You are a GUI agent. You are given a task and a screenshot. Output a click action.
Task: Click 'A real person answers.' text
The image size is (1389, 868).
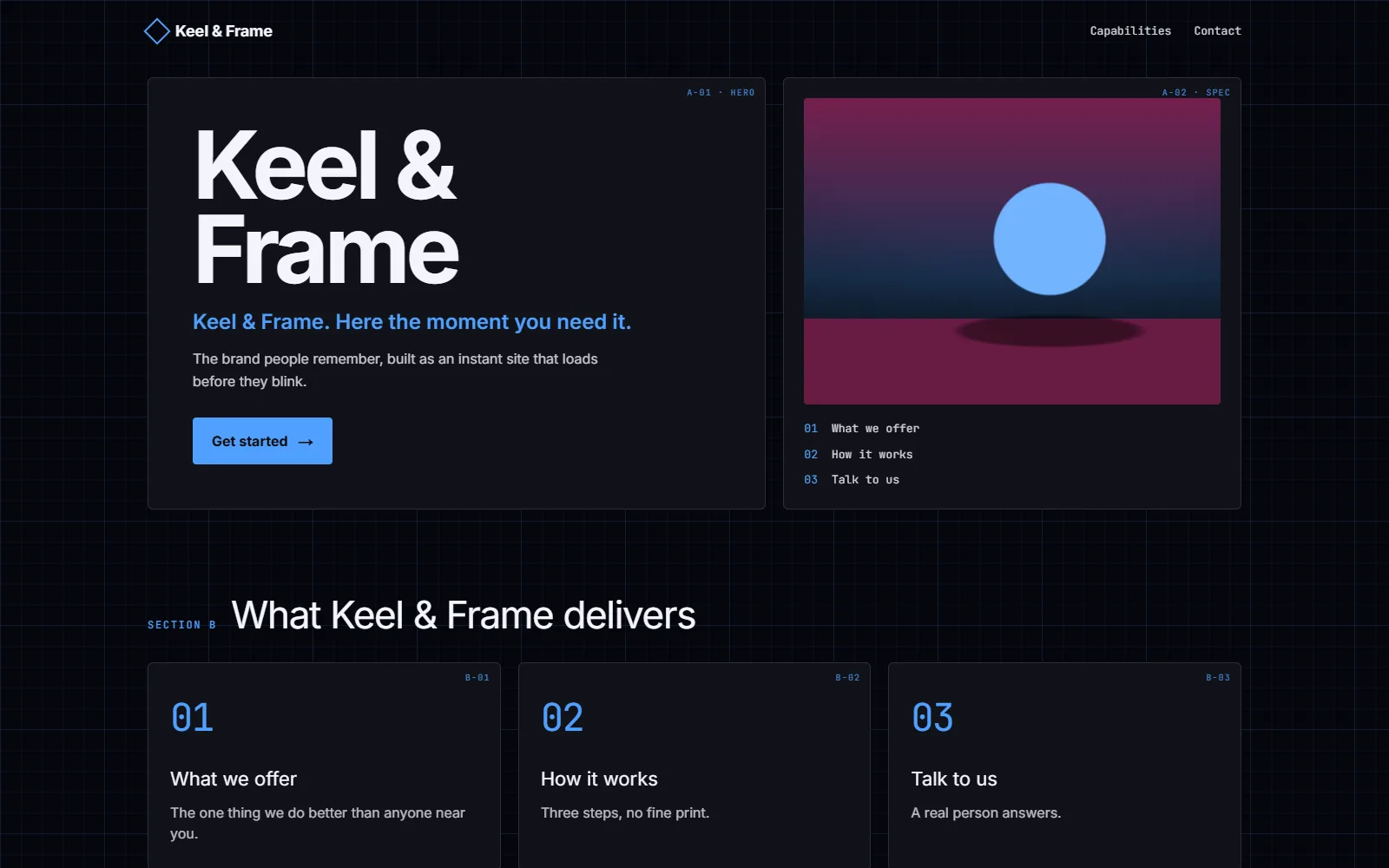(x=986, y=813)
